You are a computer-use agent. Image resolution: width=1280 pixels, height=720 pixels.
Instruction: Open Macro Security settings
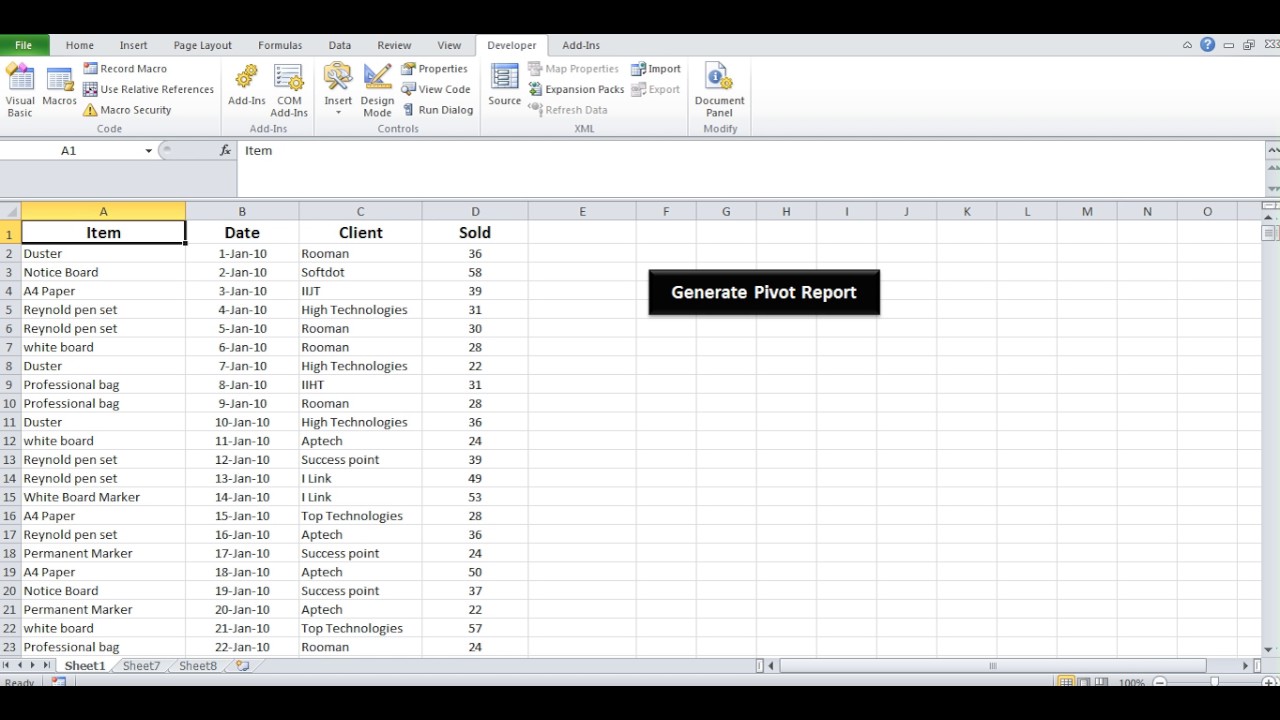pyautogui.click(x=128, y=110)
